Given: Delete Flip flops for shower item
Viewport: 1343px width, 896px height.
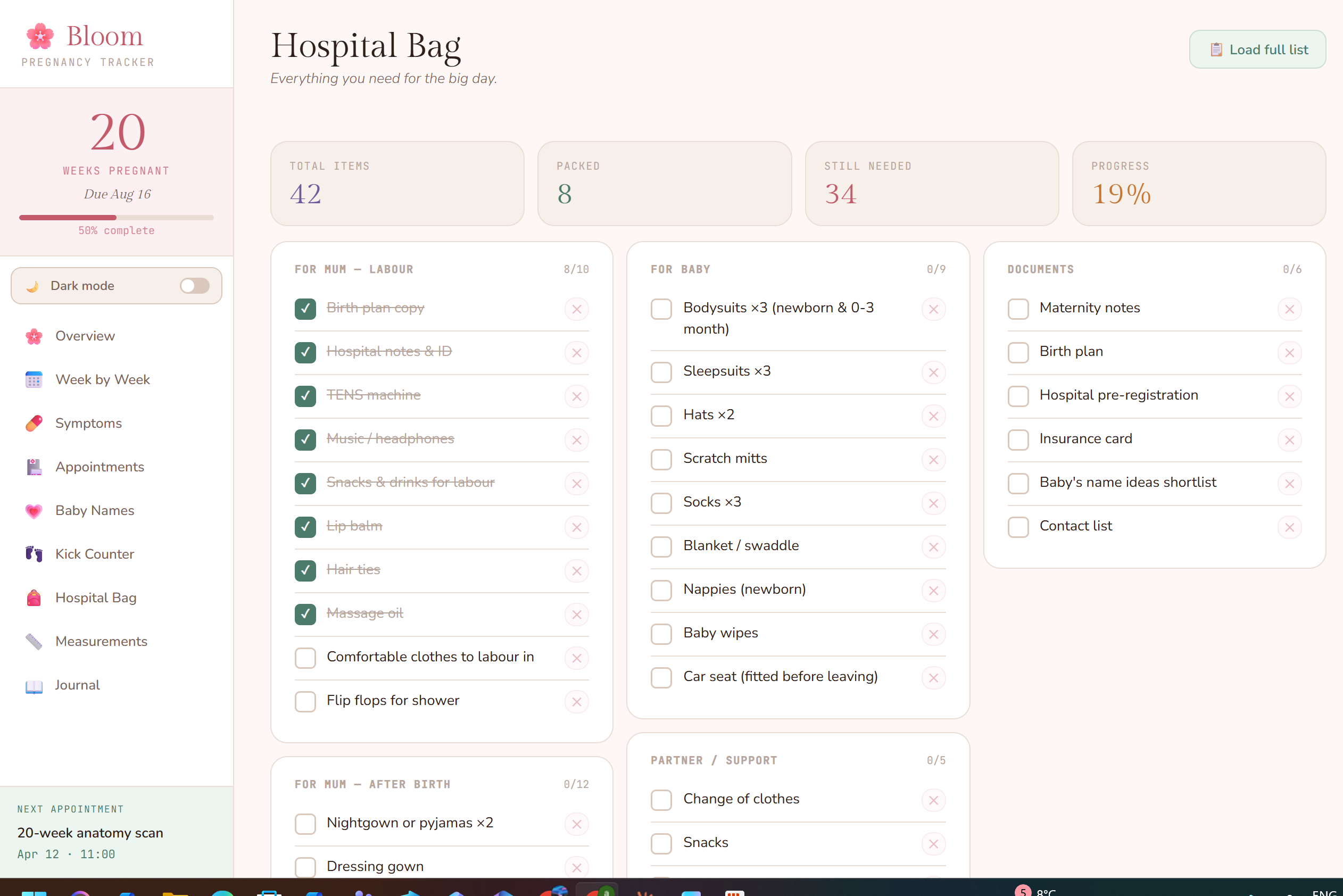Looking at the screenshot, I should click(577, 702).
